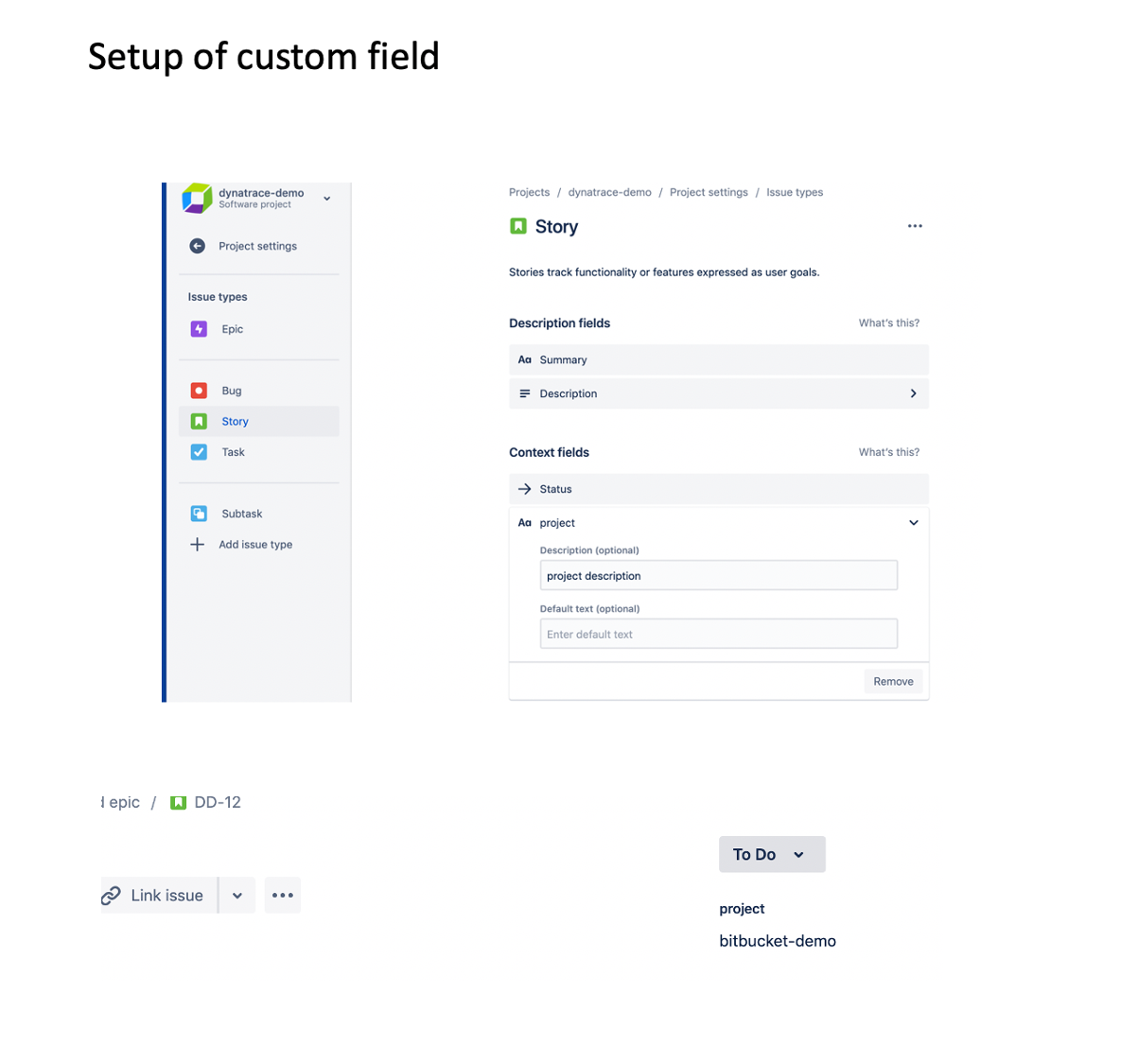The height and width of the screenshot is (1064, 1121).
Task: Click the blue Task checkmark icon
Action: (199, 452)
